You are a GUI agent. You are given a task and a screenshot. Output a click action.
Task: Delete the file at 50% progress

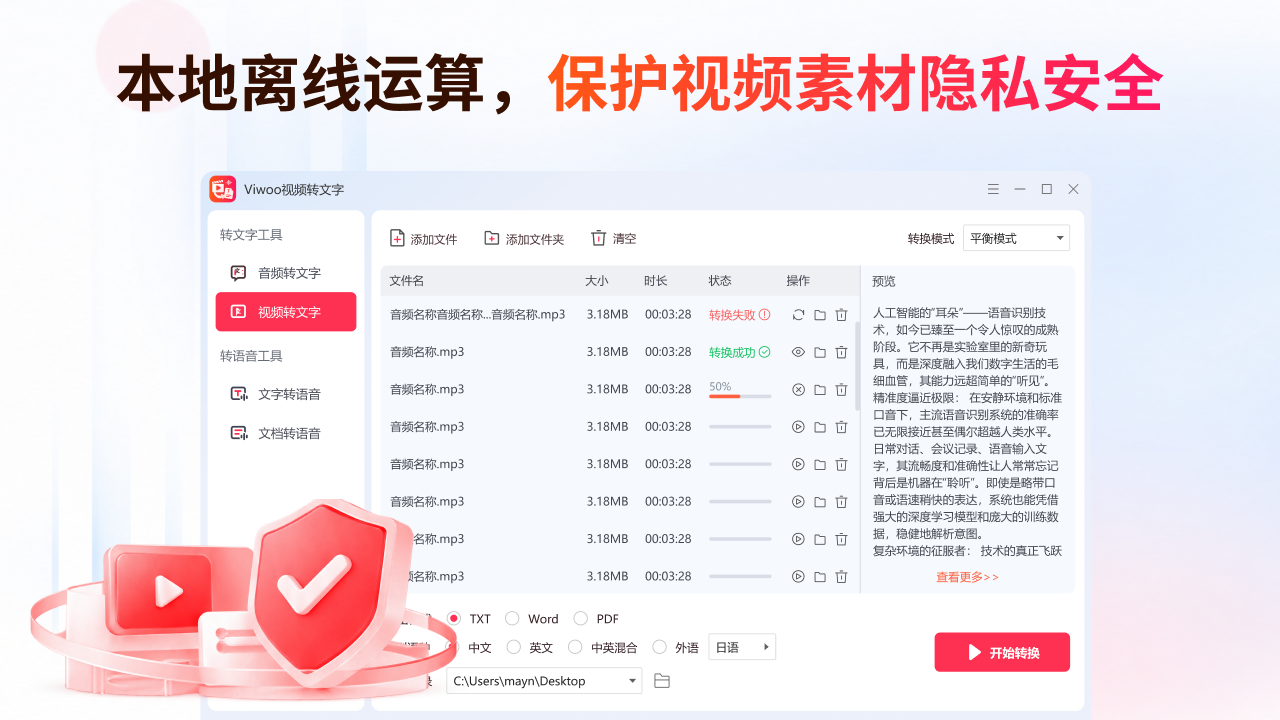point(842,390)
